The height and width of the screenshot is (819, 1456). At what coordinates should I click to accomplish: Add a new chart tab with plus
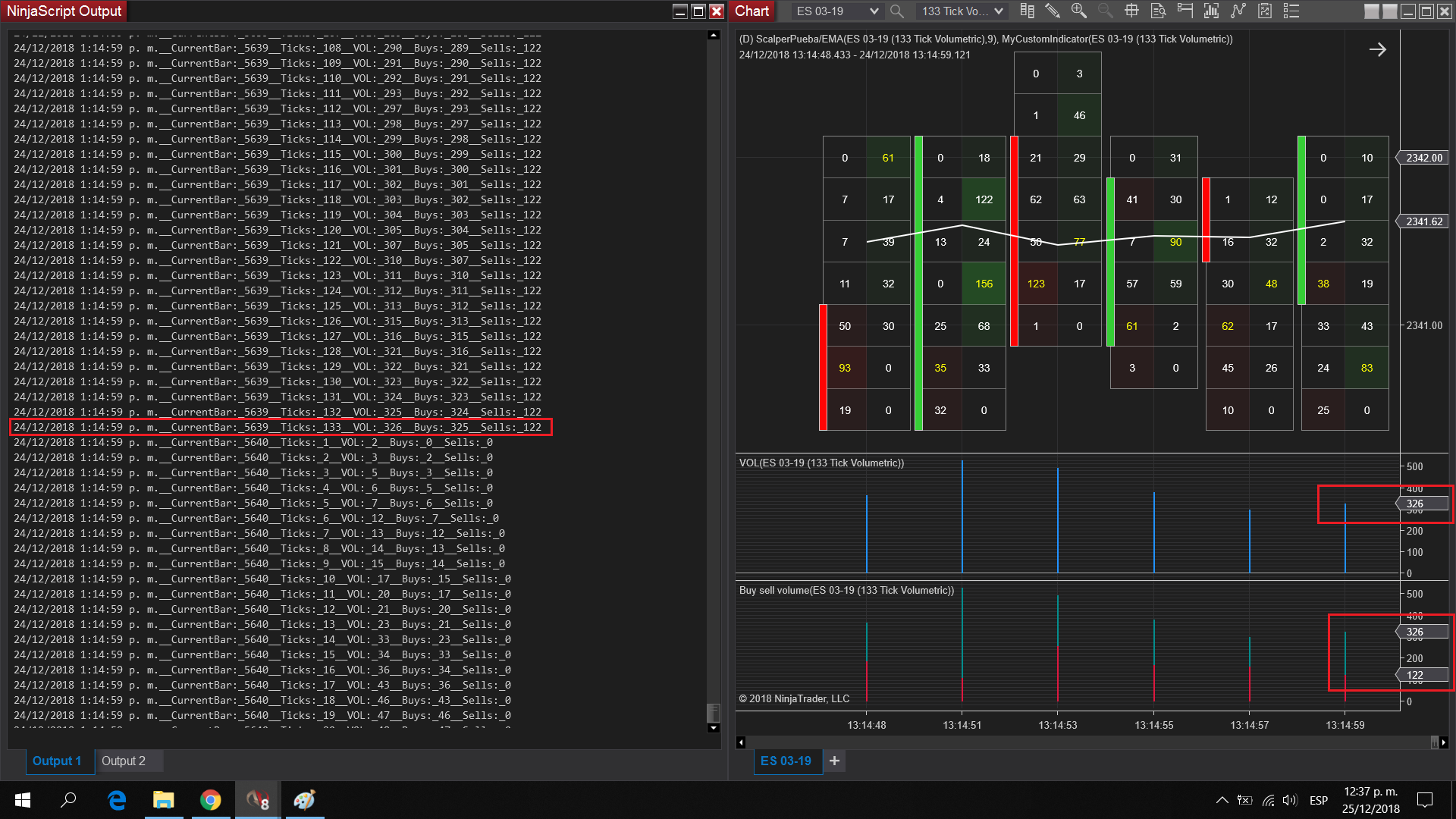[x=834, y=761]
